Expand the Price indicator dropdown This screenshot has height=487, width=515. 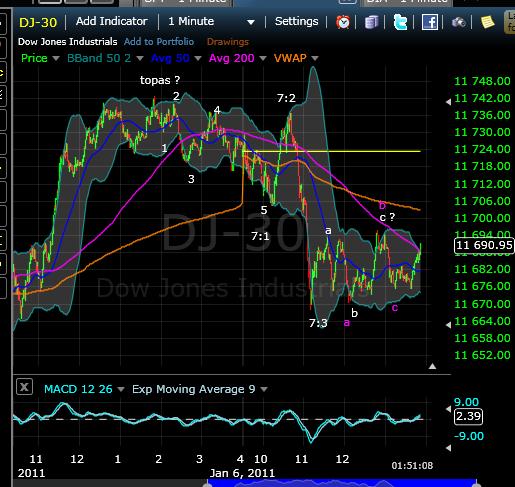(x=56, y=59)
